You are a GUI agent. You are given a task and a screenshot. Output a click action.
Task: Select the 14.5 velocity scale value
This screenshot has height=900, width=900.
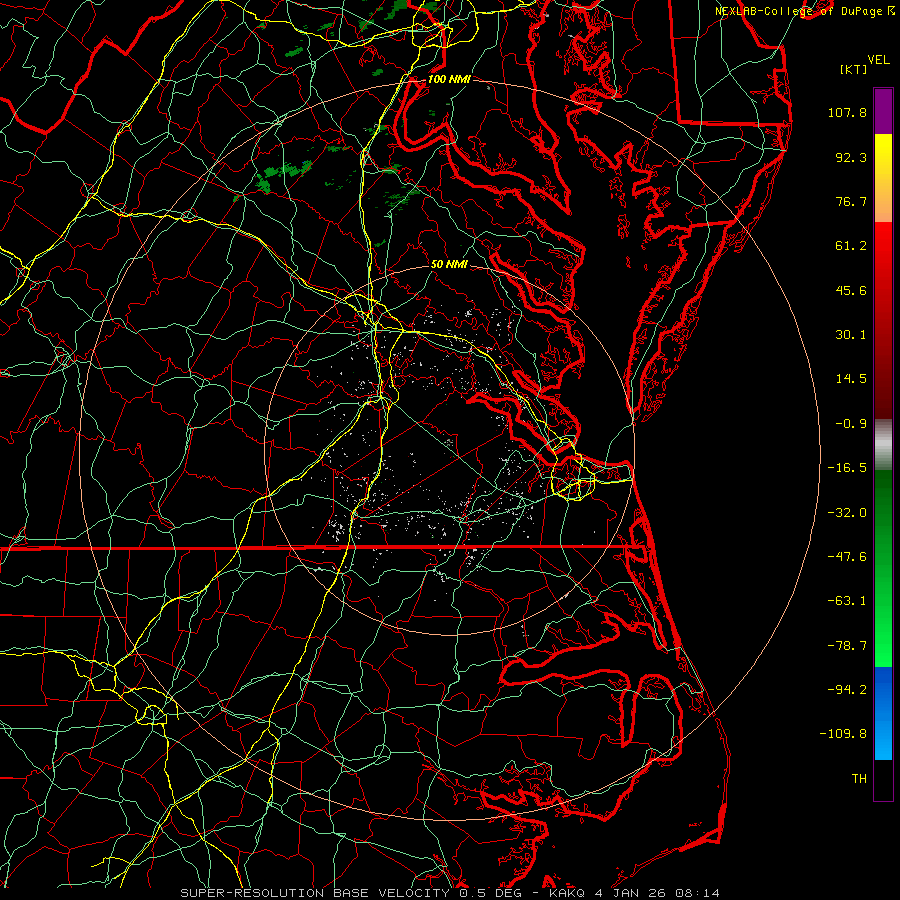851,379
